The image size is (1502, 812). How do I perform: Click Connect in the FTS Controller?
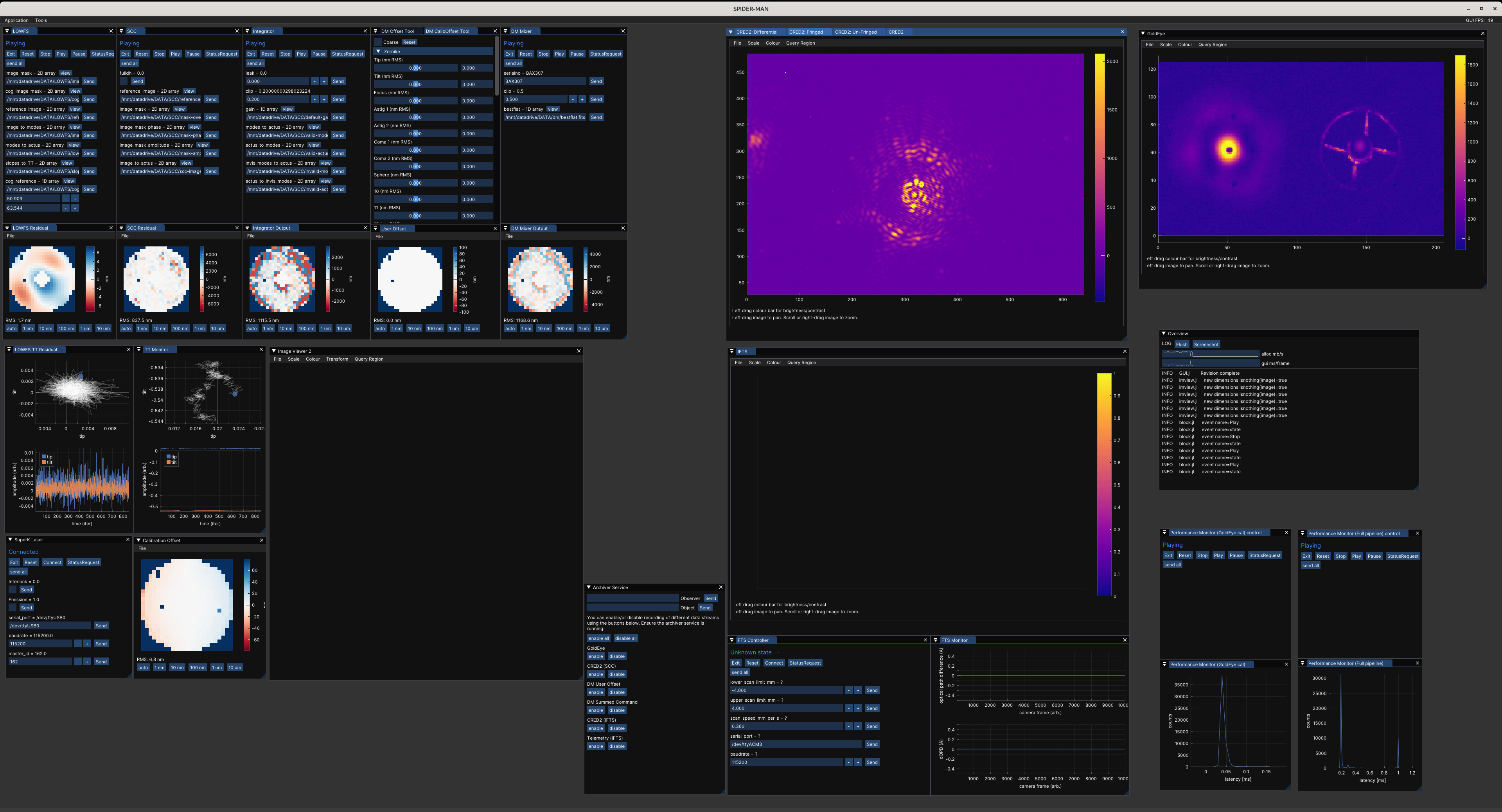(774, 663)
